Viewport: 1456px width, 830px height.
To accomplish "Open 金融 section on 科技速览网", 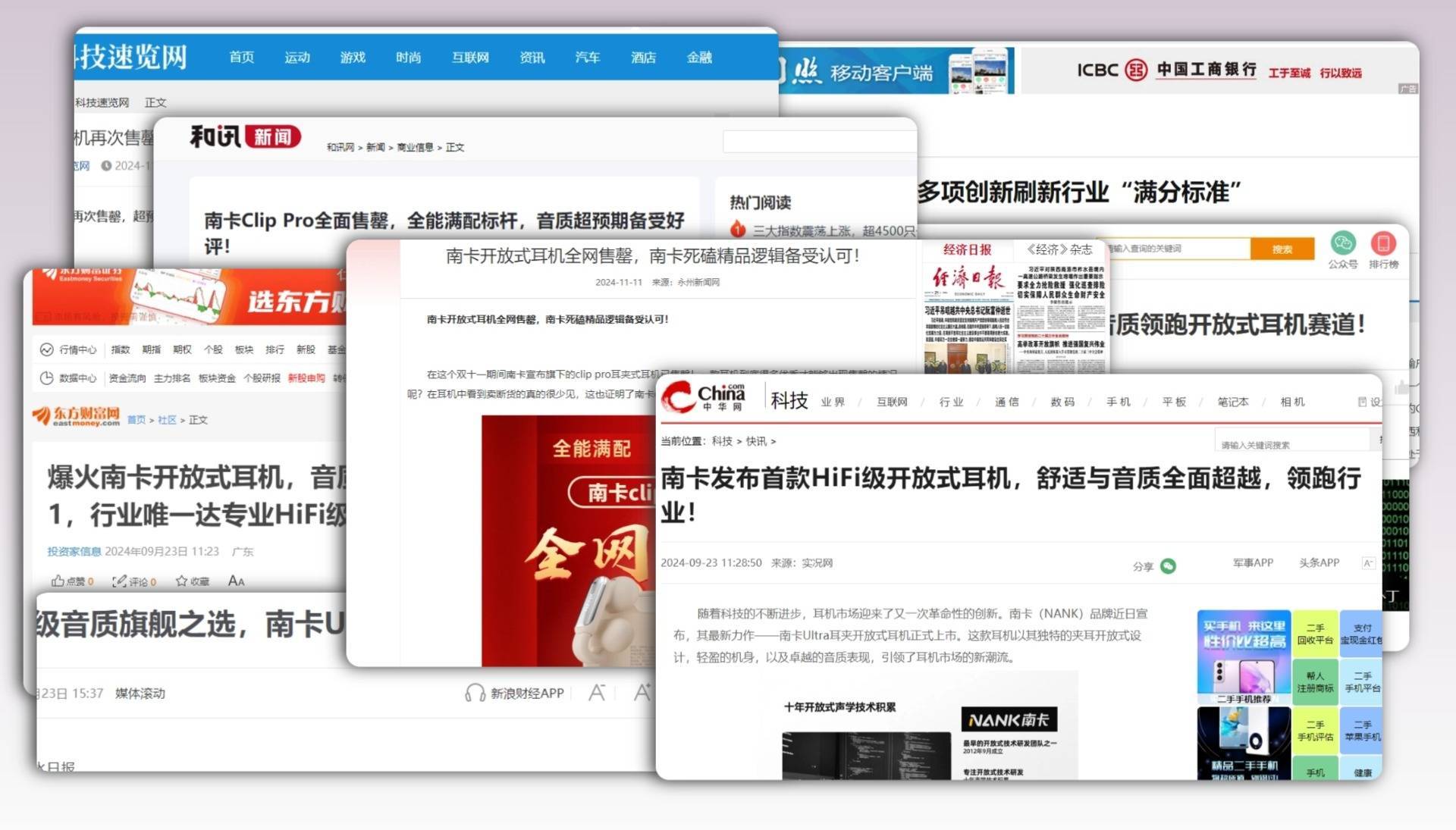I will click(699, 57).
